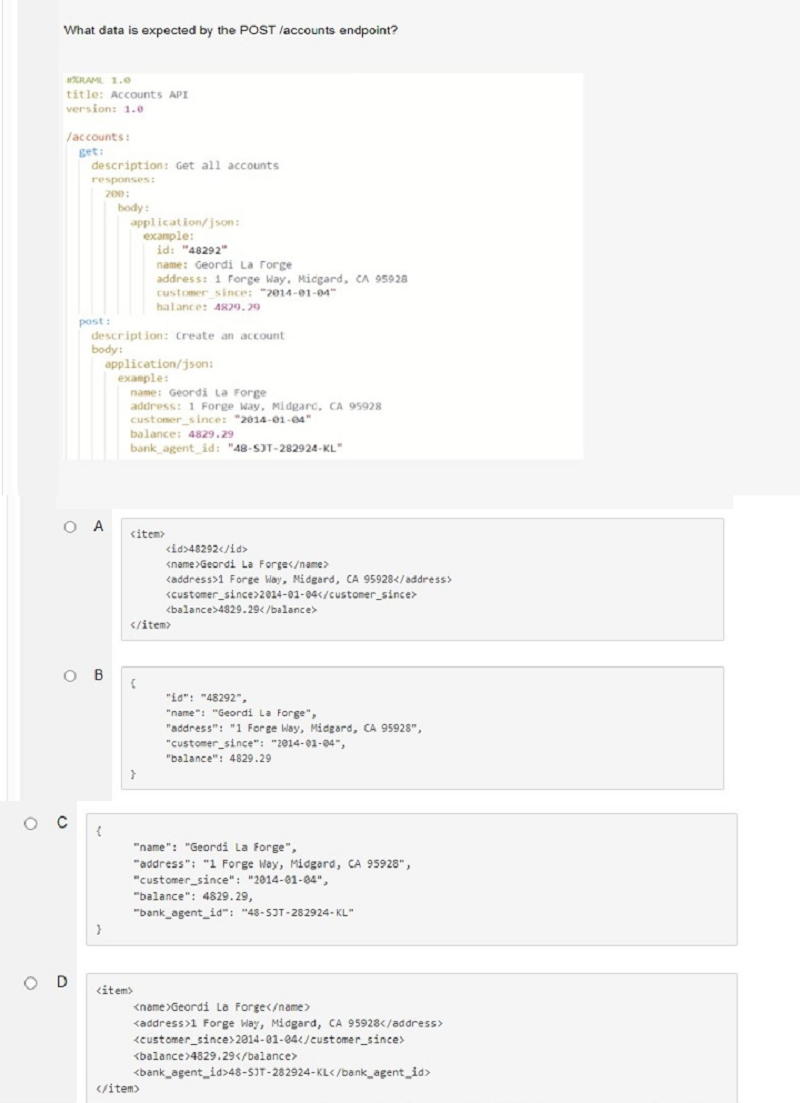Click the letter B option label

98,675
